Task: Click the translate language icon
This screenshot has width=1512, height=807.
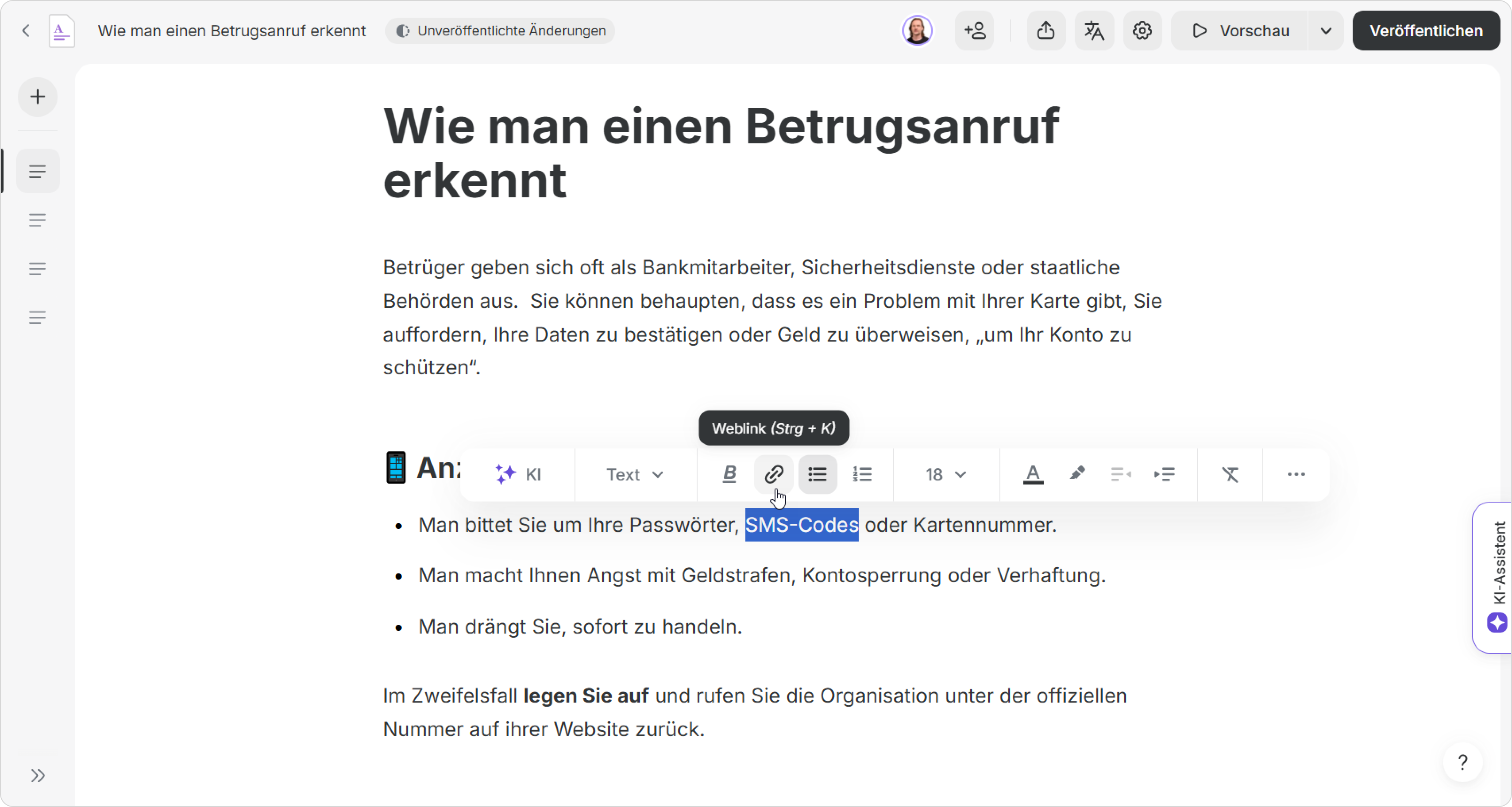Action: 1094,31
